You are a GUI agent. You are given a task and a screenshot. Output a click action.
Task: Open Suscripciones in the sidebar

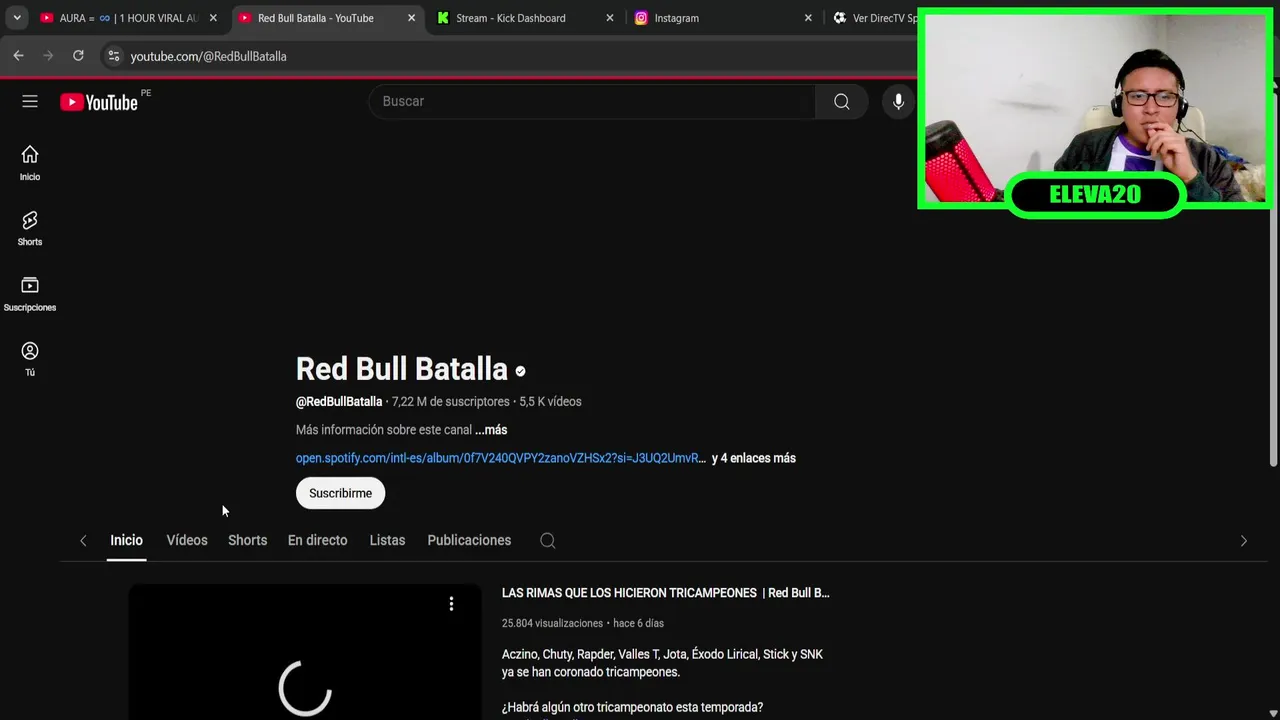[x=30, y=294]
